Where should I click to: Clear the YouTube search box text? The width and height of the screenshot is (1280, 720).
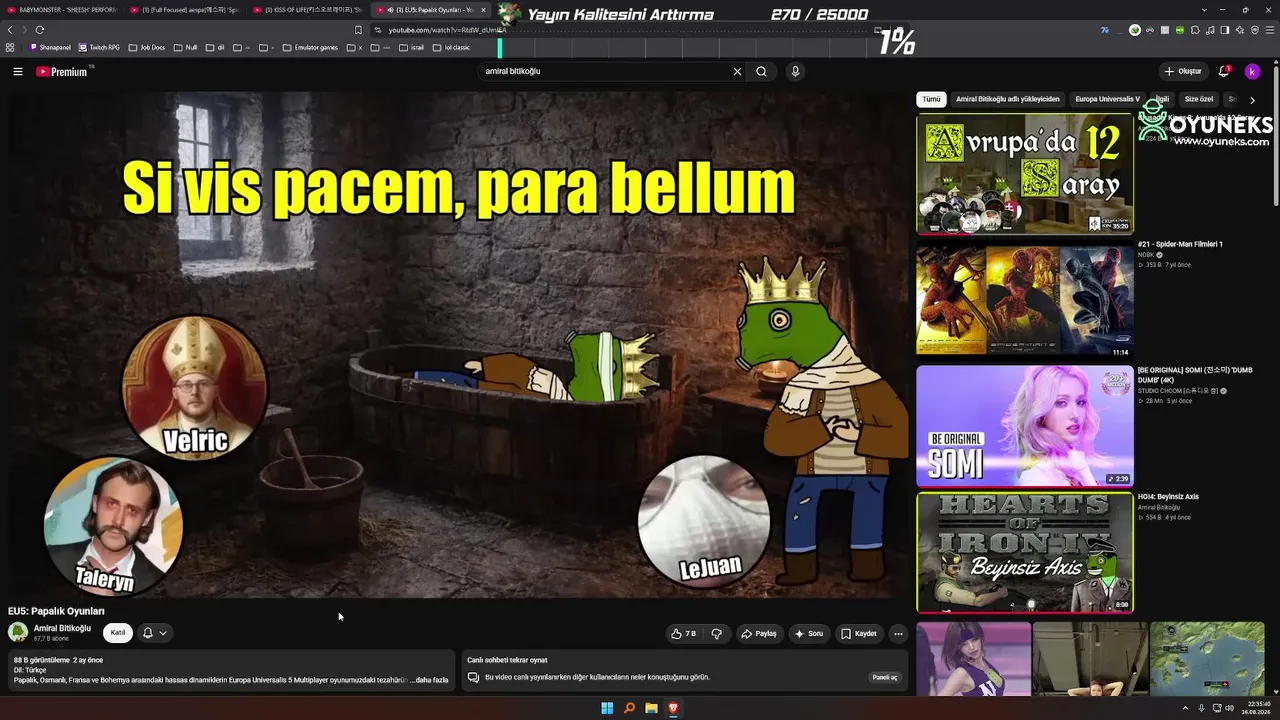point(737,72)
